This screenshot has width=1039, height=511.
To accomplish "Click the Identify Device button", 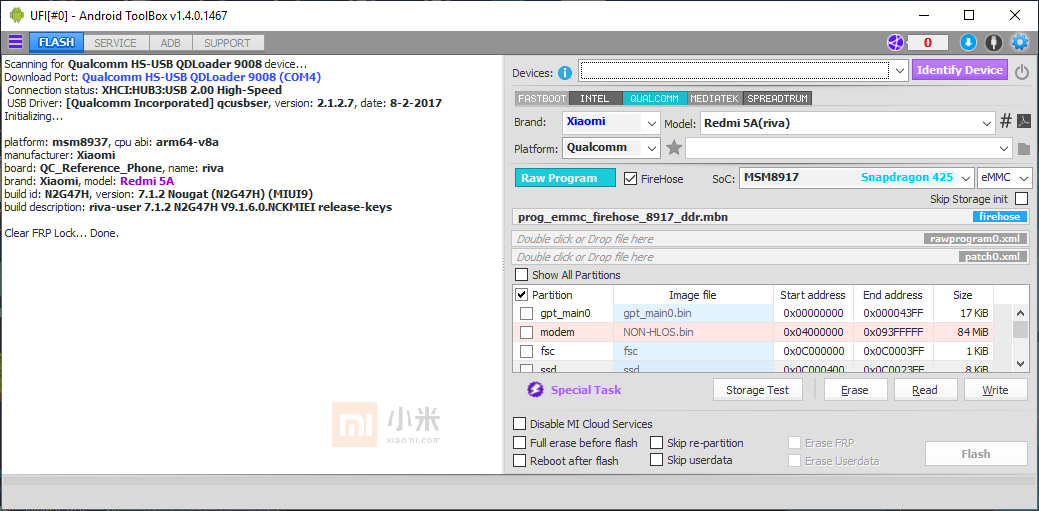I will coord(960,70).
